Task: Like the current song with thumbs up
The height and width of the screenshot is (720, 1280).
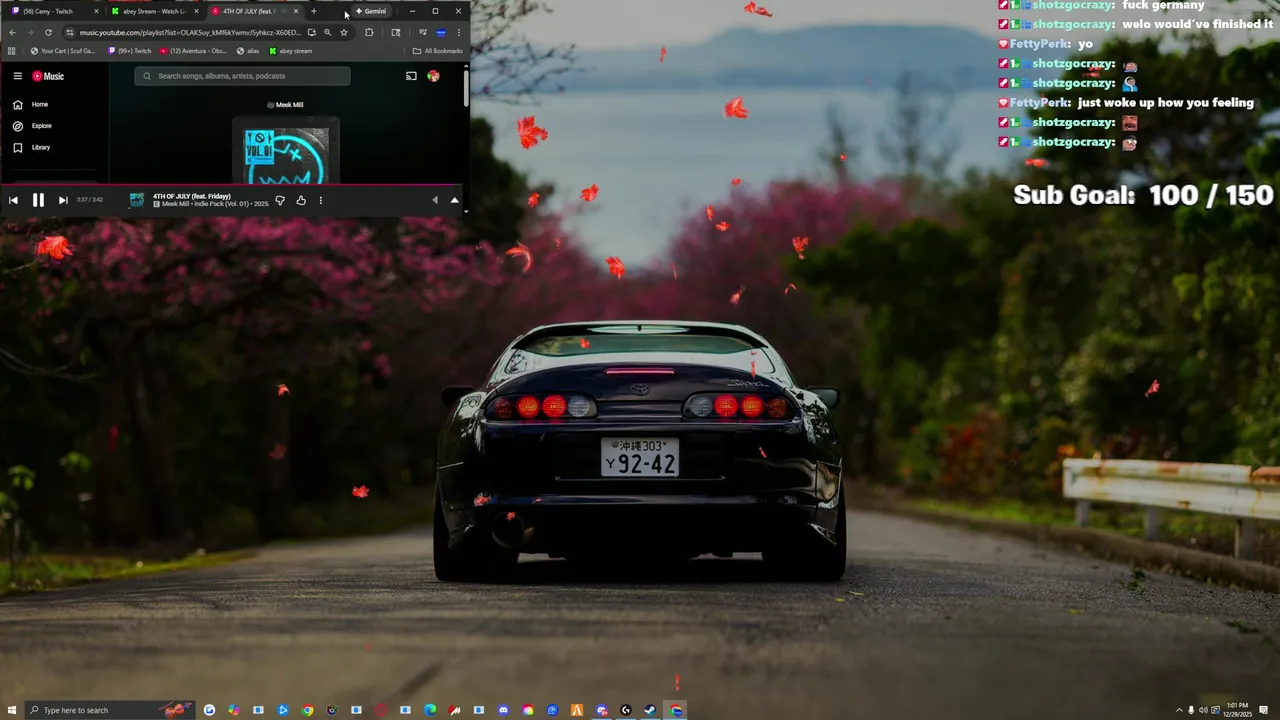Action: pos(301,200)
